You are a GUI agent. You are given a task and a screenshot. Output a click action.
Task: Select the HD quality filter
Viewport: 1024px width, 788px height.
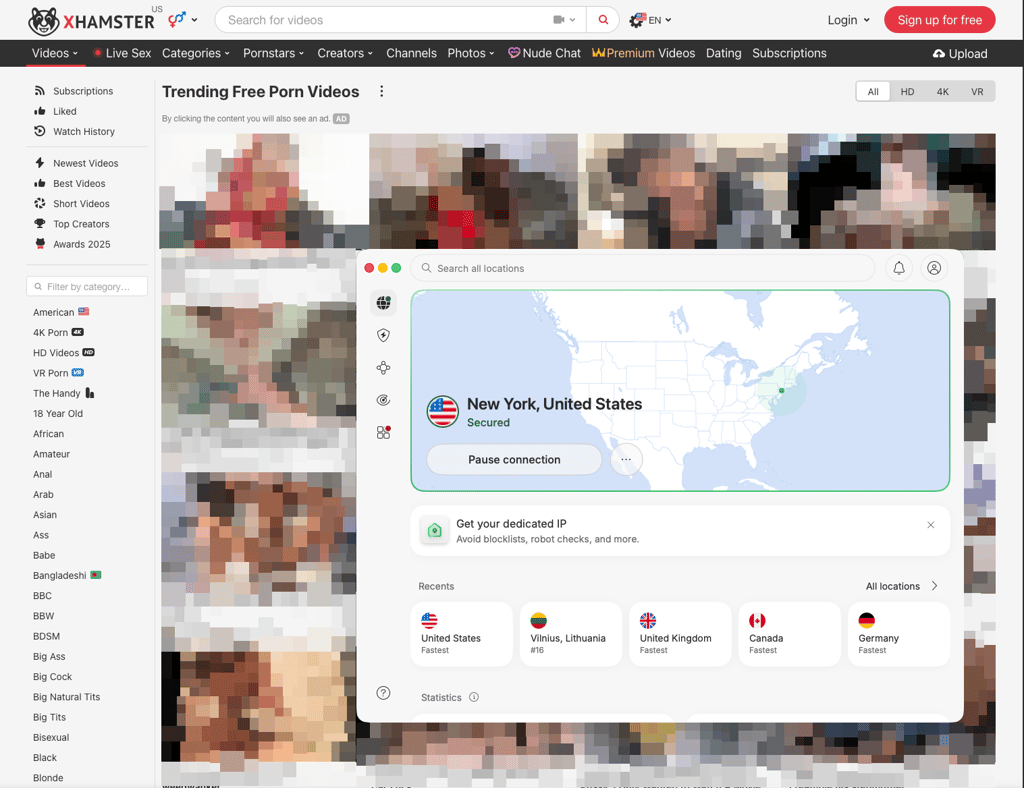[x=907, y=91]
